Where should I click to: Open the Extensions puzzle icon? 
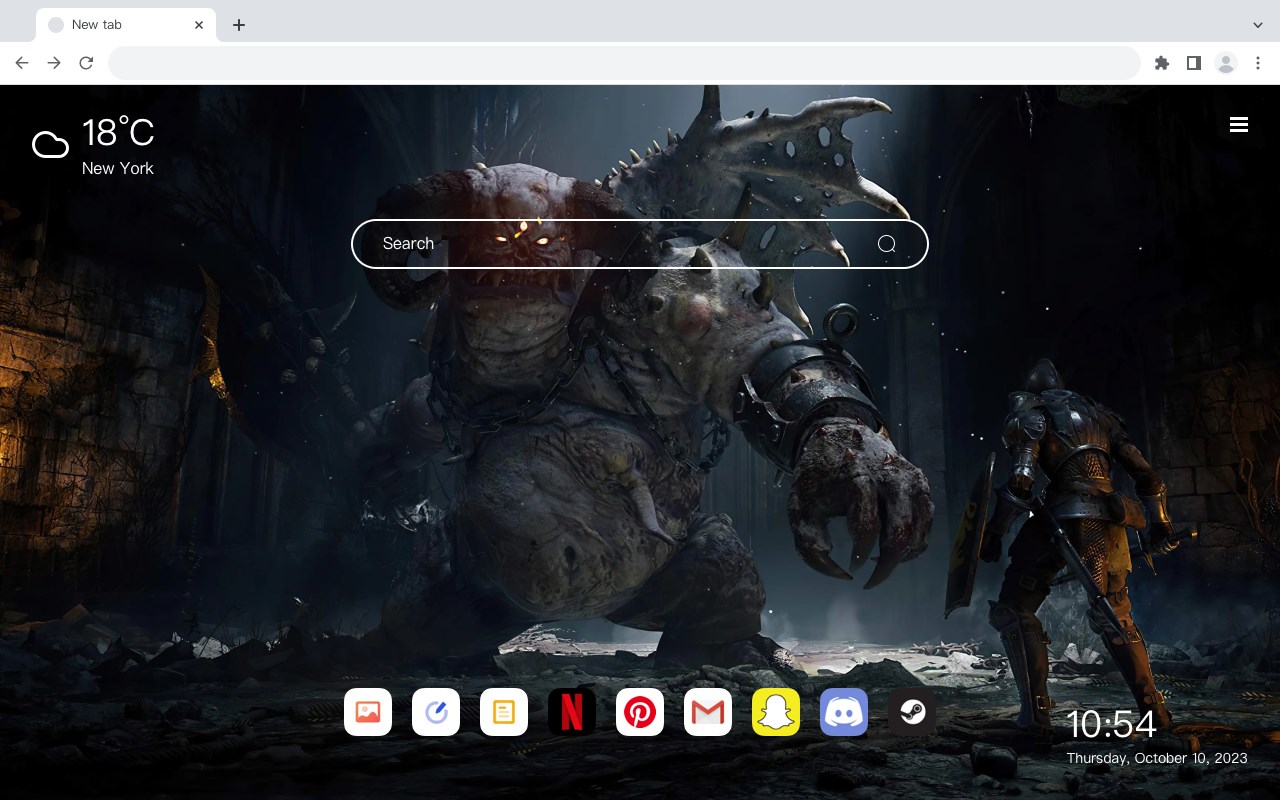click(1161, 63)
